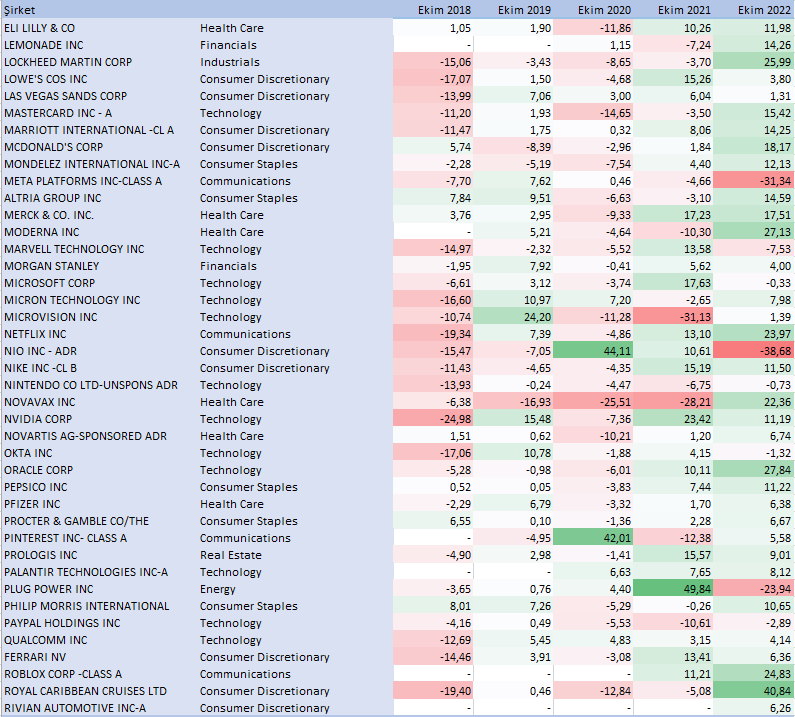Click Nvidia's -24,98 value
The width and height of the screenshot is (795, 717).
pyautogui.click(x=433, y=419)
